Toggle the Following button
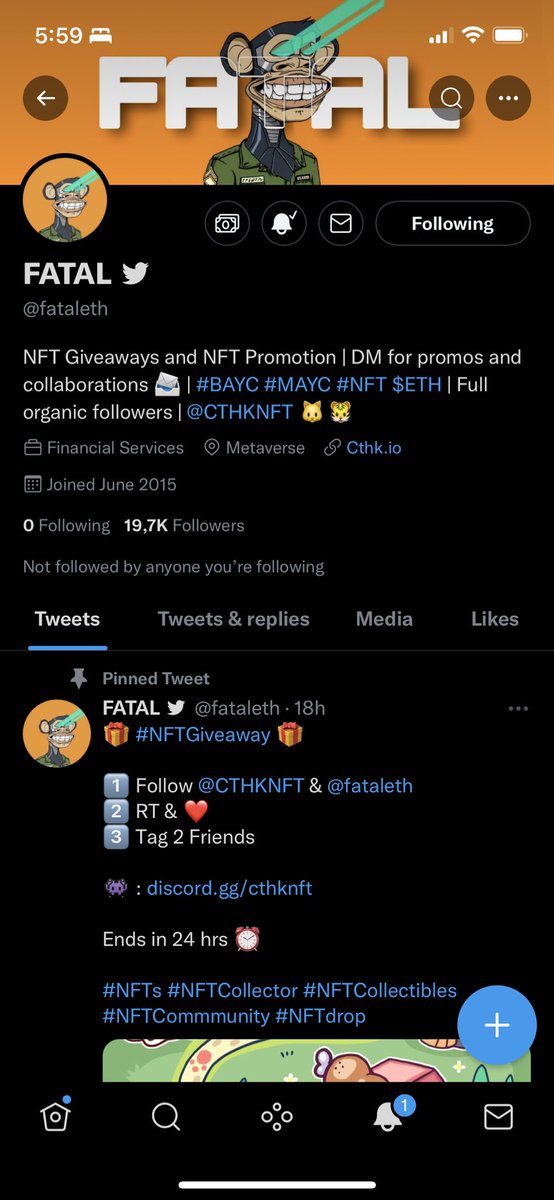Screen dimensions: 554x1200 coord(453,224)
